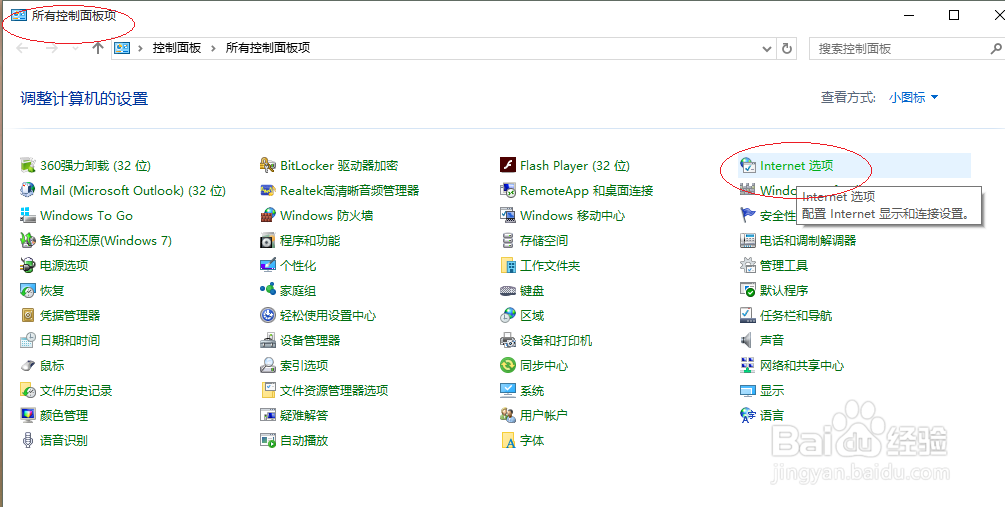Click the breadcrumb arrow after 控制面板
1005x507 pixels.
tap(214, 48)
